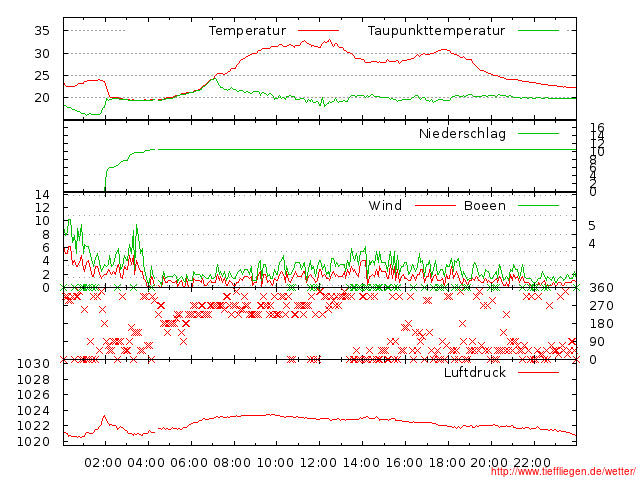640x480 pixels.
Task: Click the 270 wind direction axis value
Action: (x=601, y=306)
